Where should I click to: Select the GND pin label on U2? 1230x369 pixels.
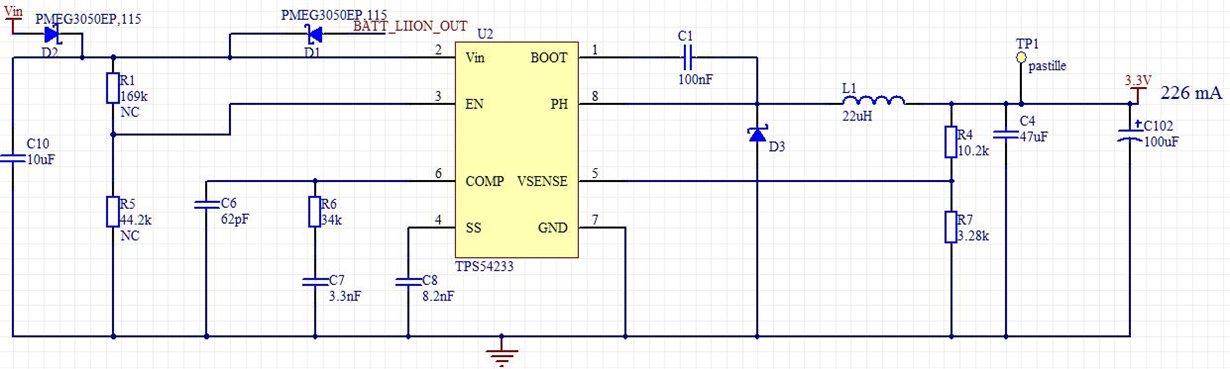tap(553, 228)
